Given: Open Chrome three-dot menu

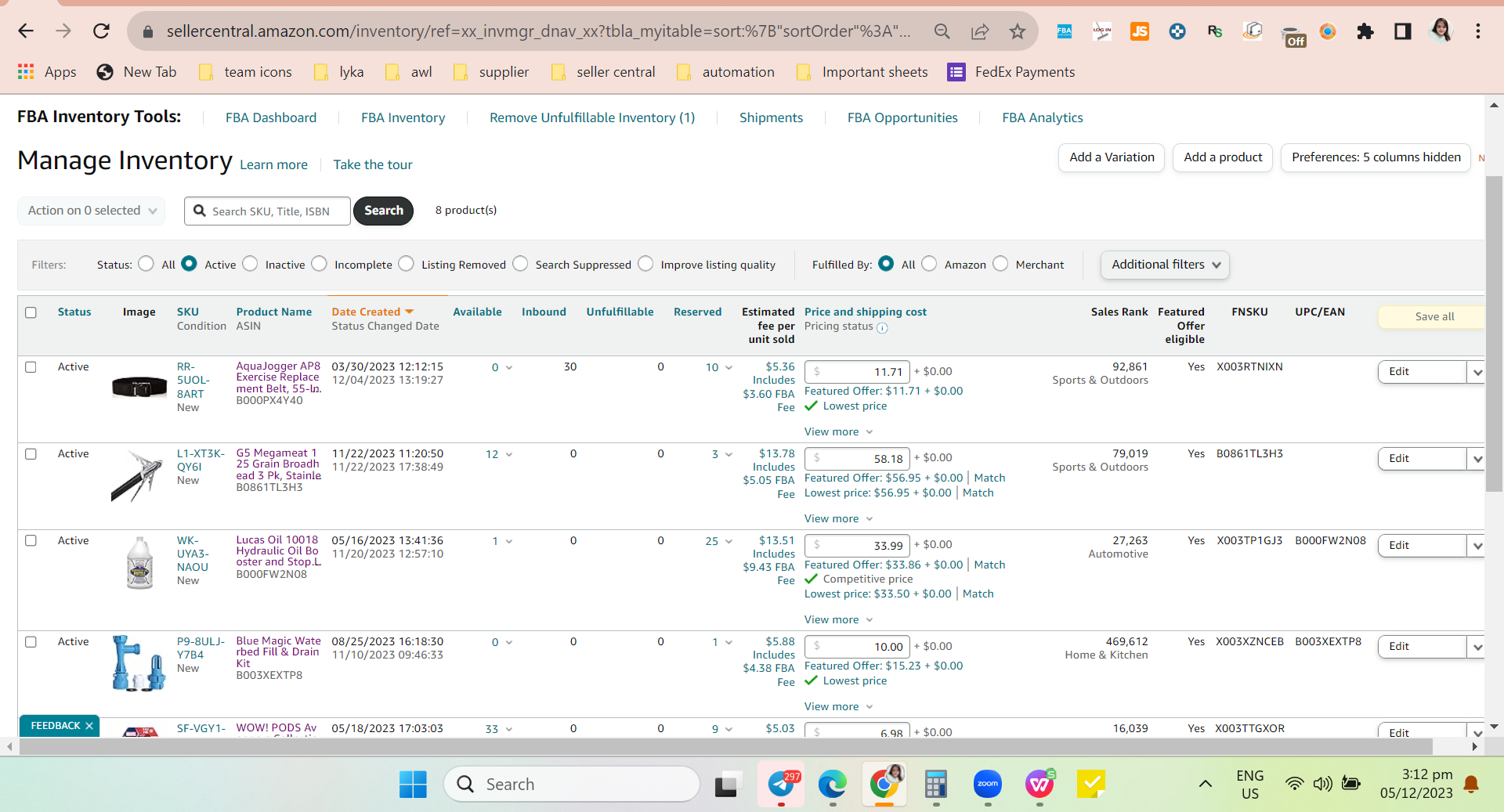Looking at the screenshot, I should 1478,31.
